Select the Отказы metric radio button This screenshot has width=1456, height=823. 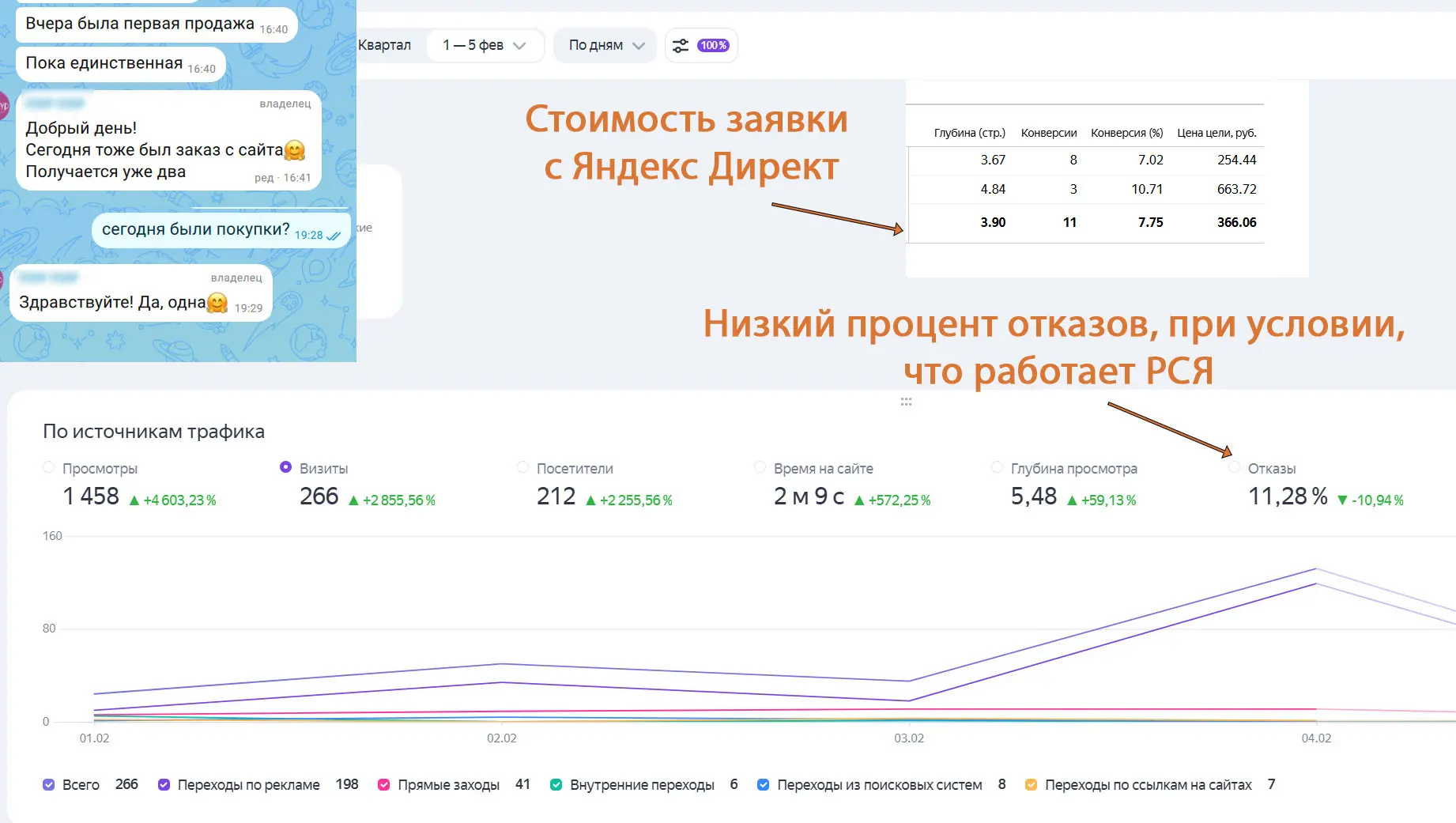pos(1234,467)
